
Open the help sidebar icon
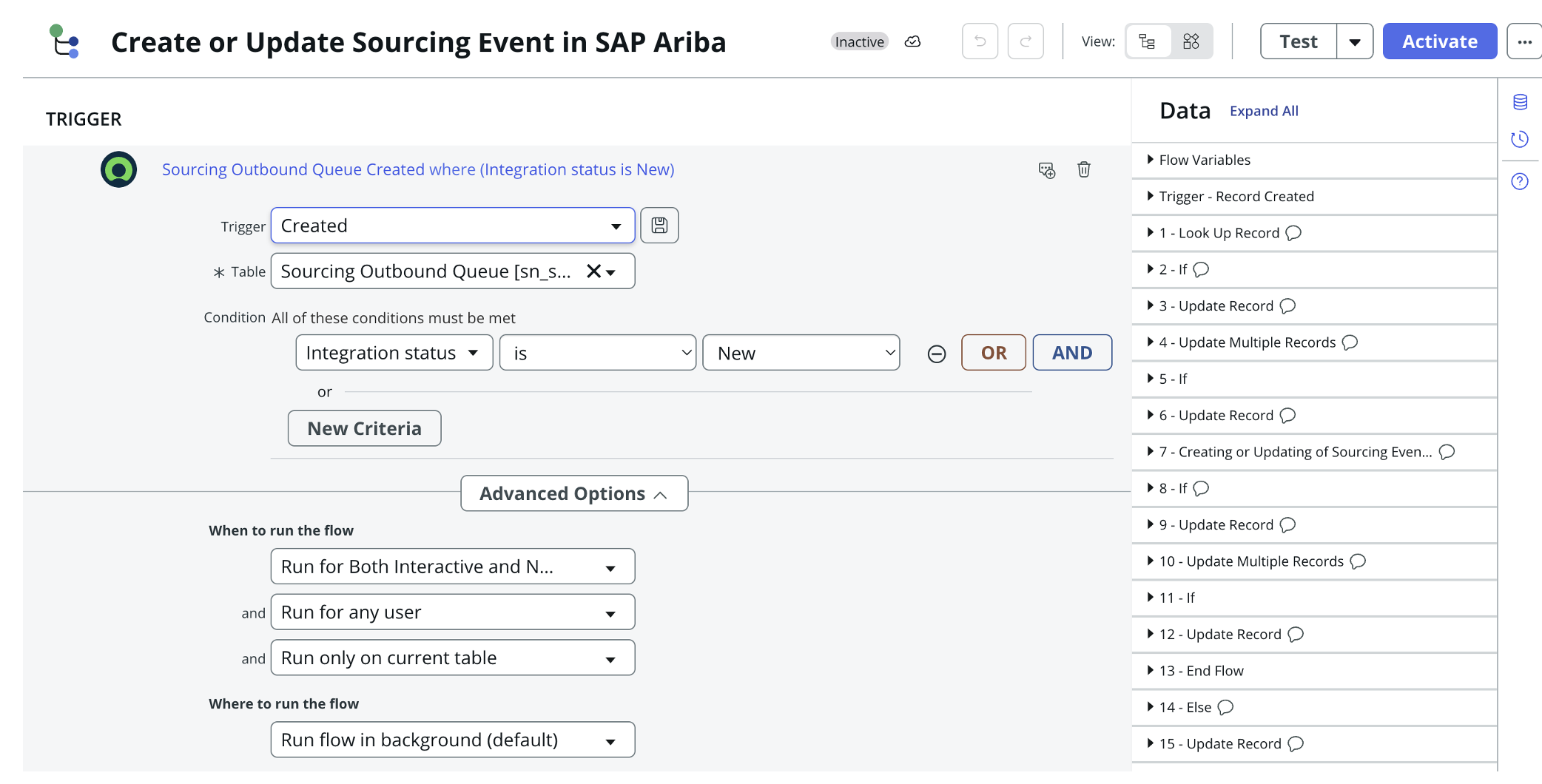click(x=1520, y=181)
